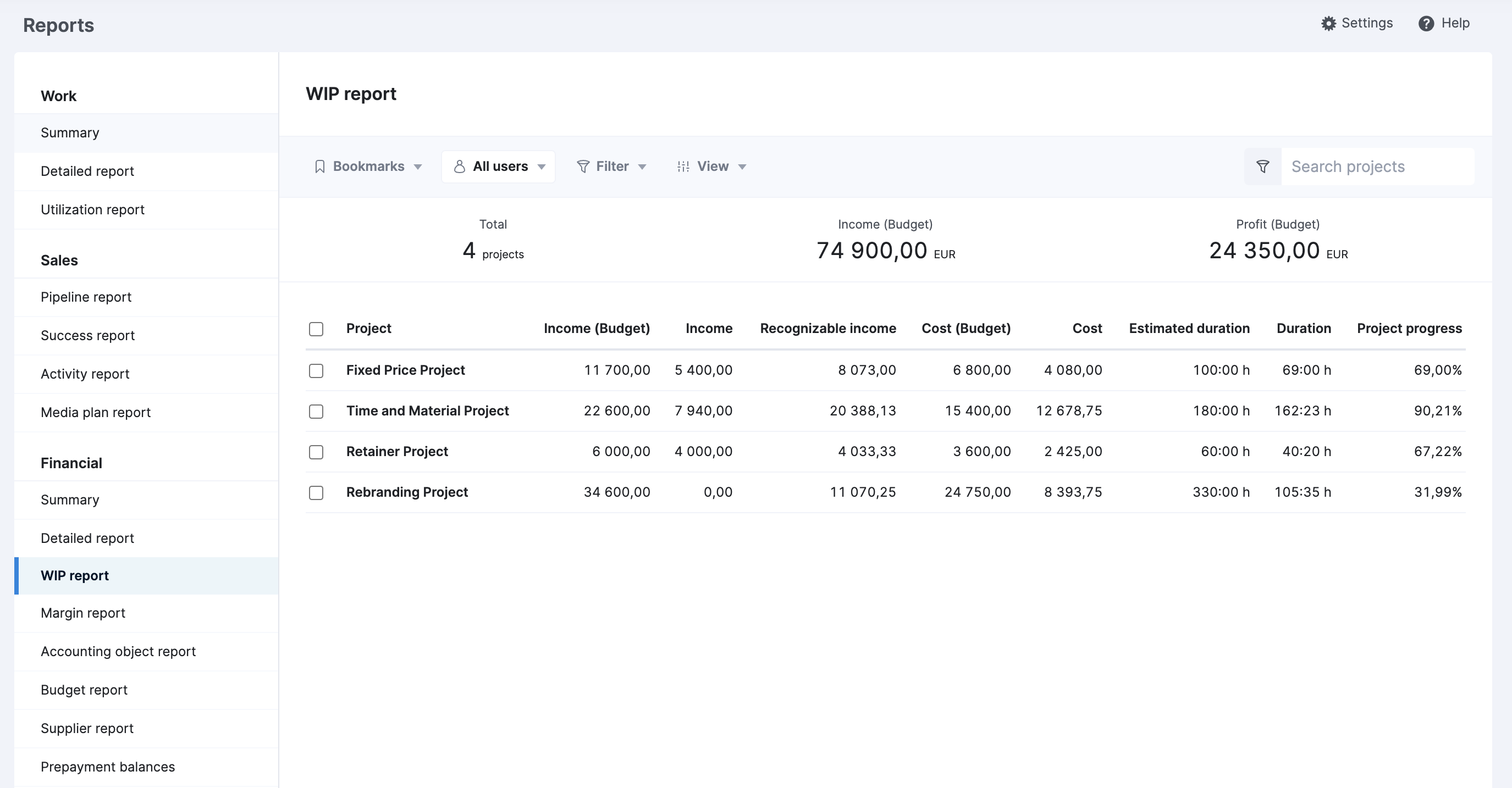This screenshot has width=1512, height=788.
Task: Open Pipeline report
Action: pyautogui.click(x=146, y=297)
